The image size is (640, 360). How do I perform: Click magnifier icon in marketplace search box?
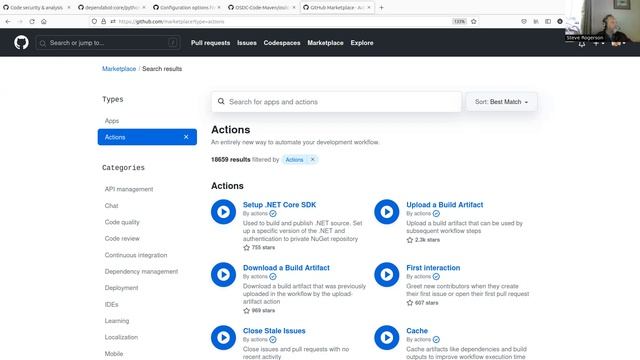pos(221,101)
